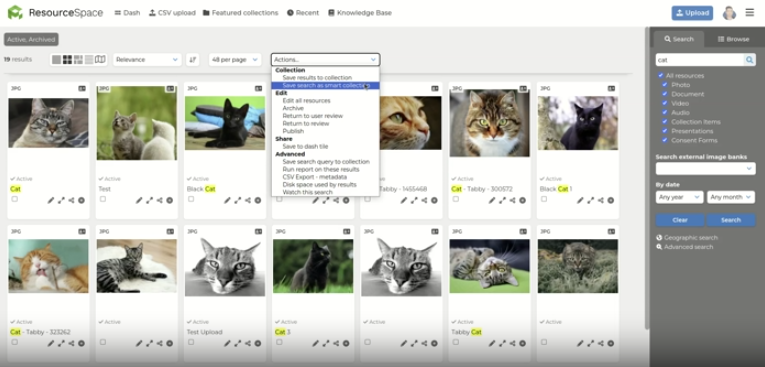
Task: Open the user profile avatar
Action: click(x=729, y=13)
